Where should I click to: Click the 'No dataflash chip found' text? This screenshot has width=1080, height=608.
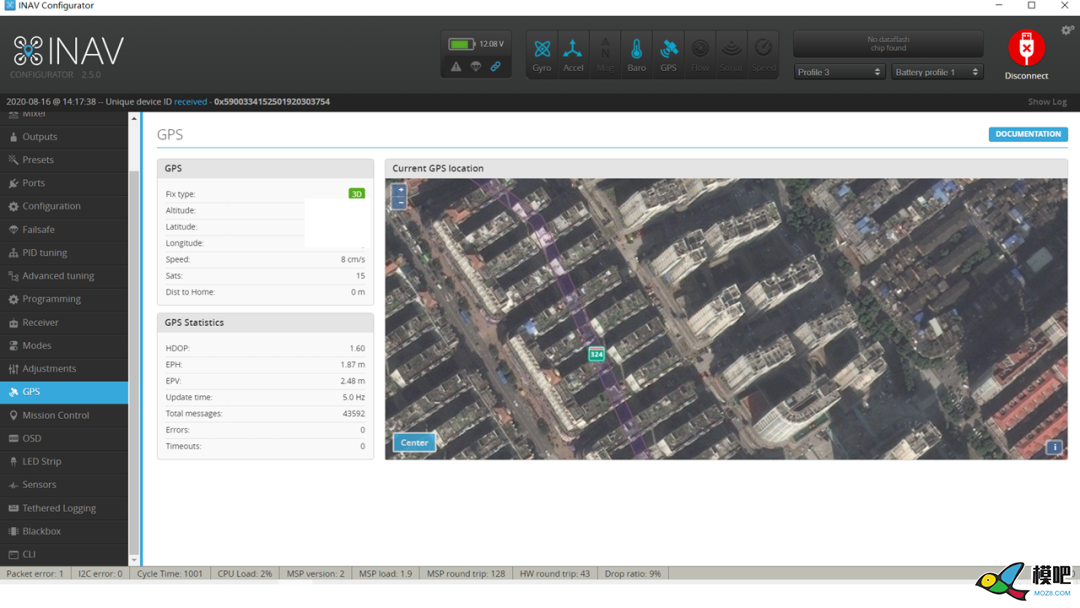tap(888, 44)
